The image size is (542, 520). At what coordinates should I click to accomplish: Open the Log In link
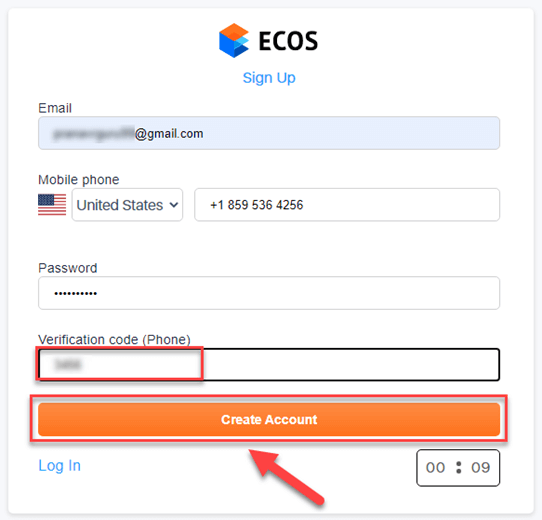click(x=59, y=465)
